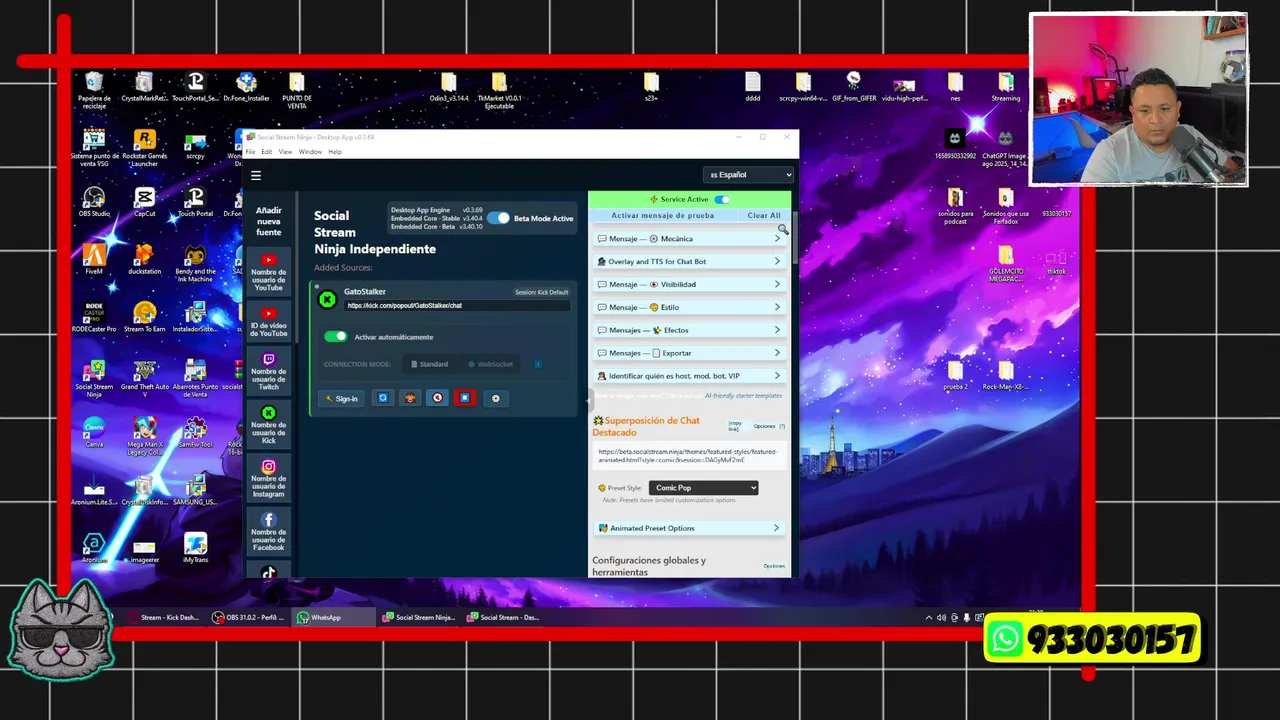The height and width of the screenshot is (720, 1280).
Task: Expand Mensaje — Estilo section
Action: (689, 307)
